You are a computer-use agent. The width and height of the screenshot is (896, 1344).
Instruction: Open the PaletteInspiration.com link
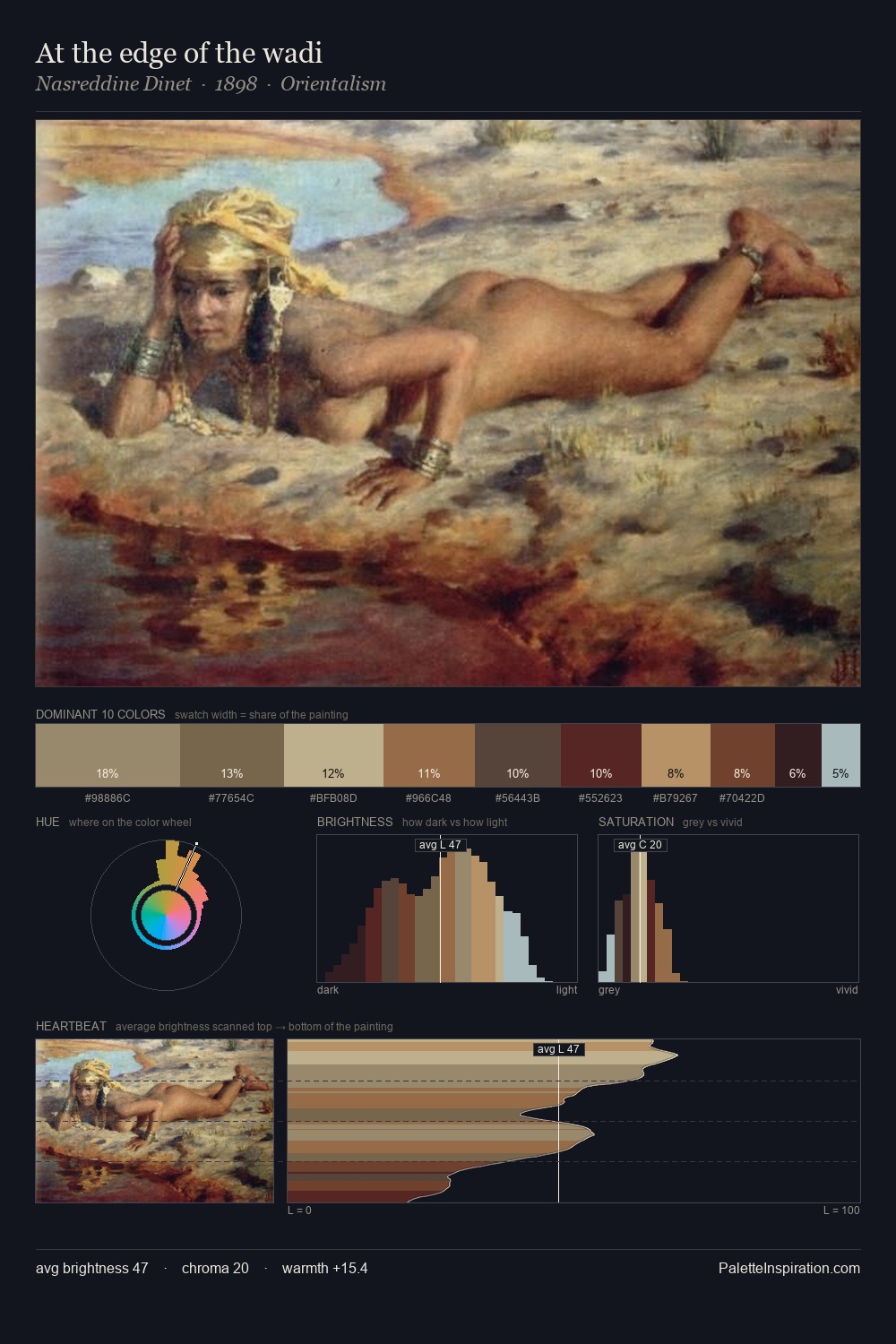(789, 1269)
